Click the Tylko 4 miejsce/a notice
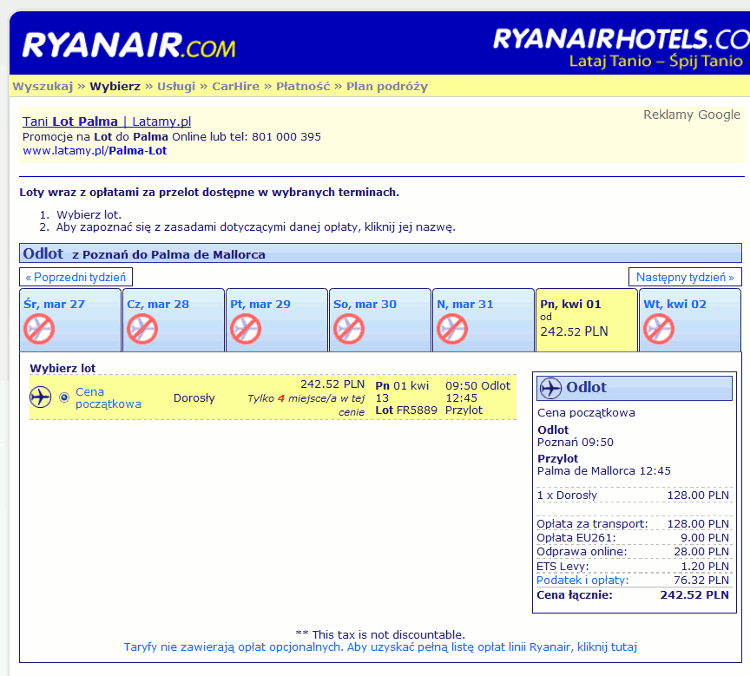Screen dimensions: 750x676 click(x=306, y=405)
